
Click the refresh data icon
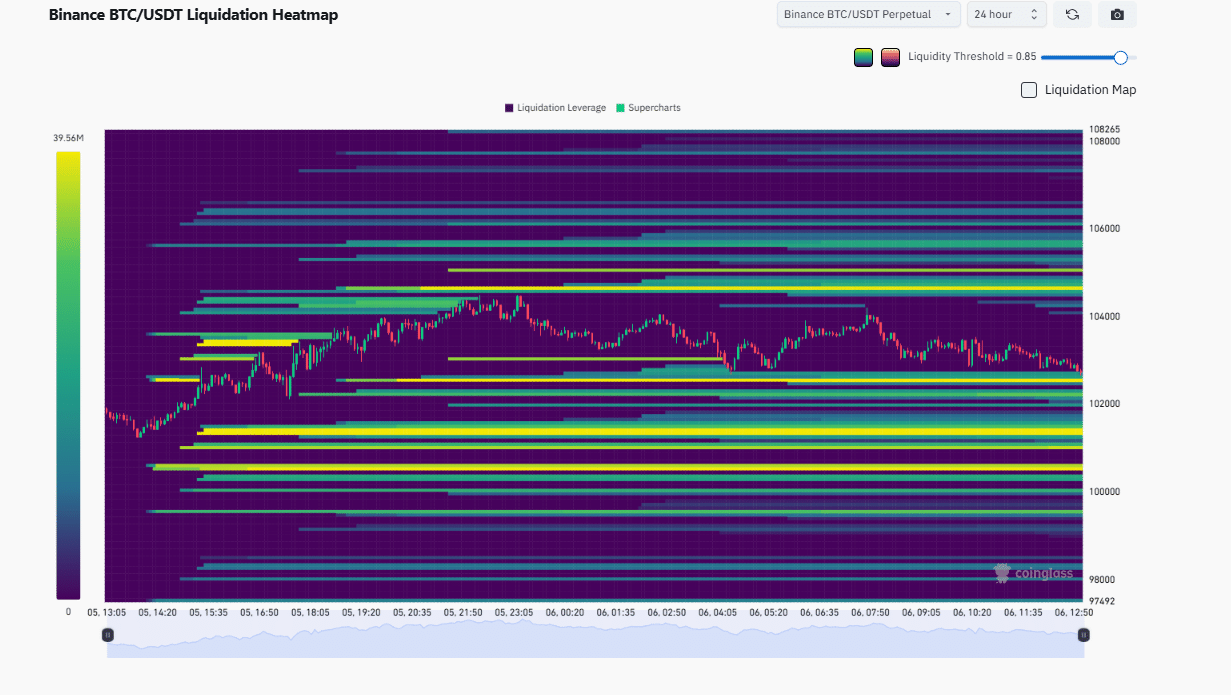pos(1072,15)
